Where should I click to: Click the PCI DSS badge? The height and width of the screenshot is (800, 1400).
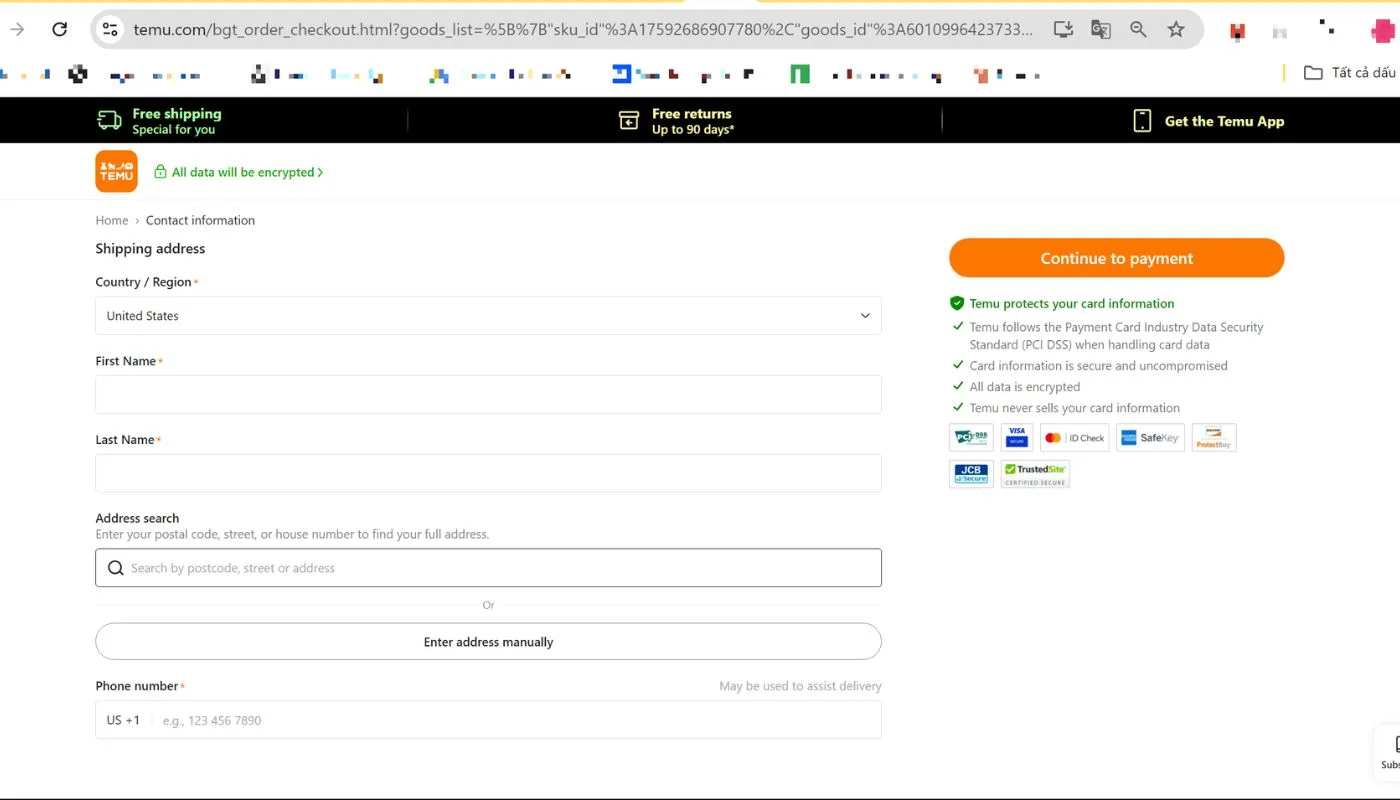(x=971, y=437)
